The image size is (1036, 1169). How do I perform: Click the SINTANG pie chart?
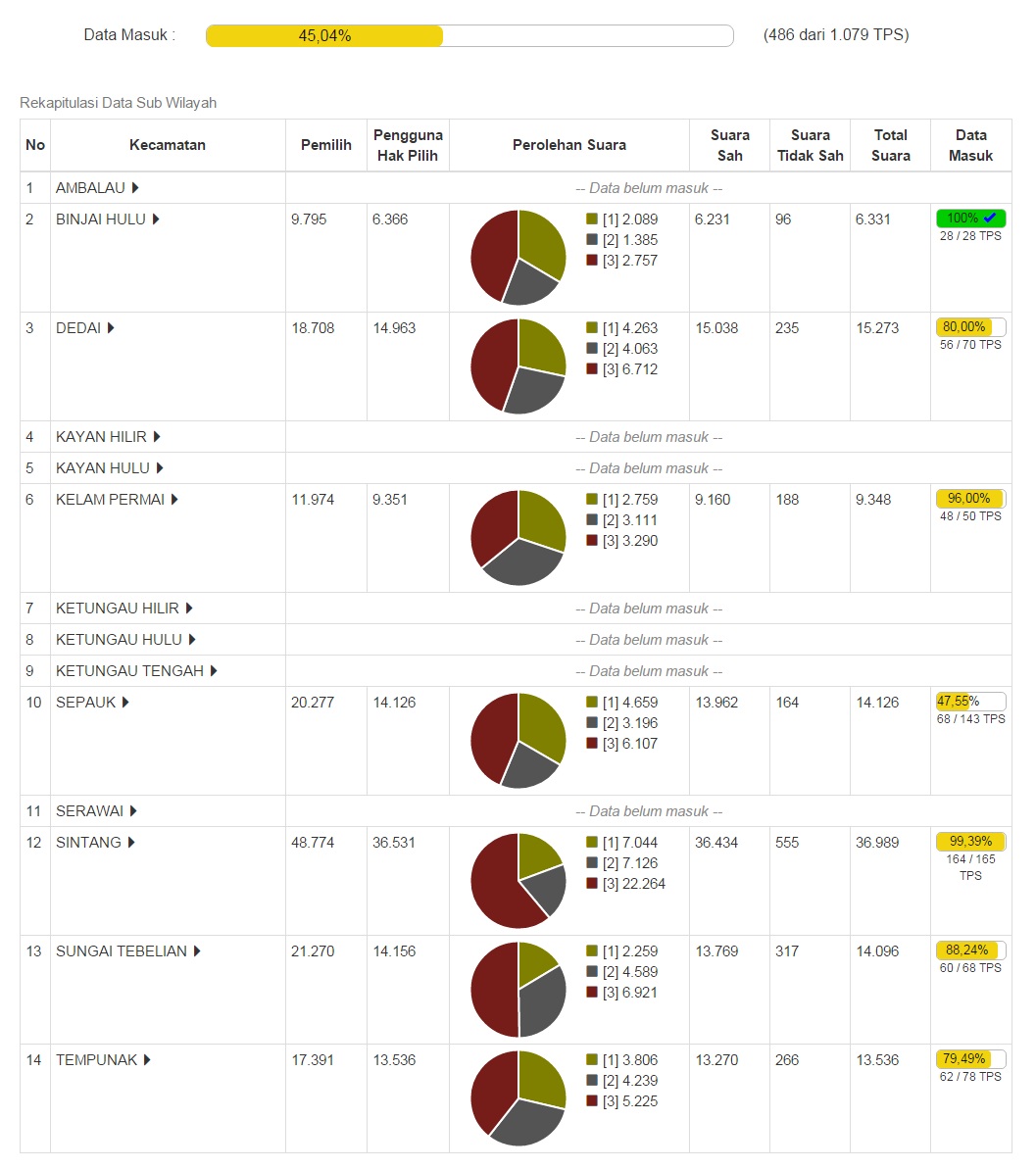point(518,881)
